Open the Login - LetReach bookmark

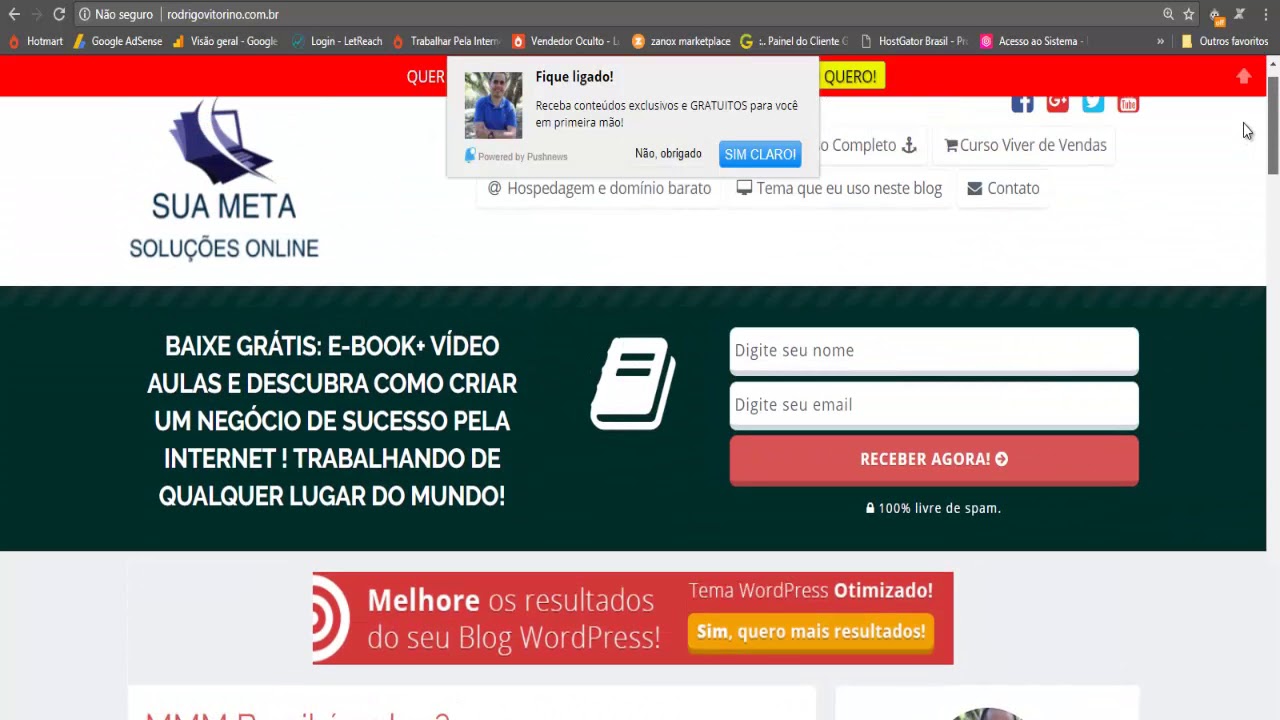click(337, 41)
